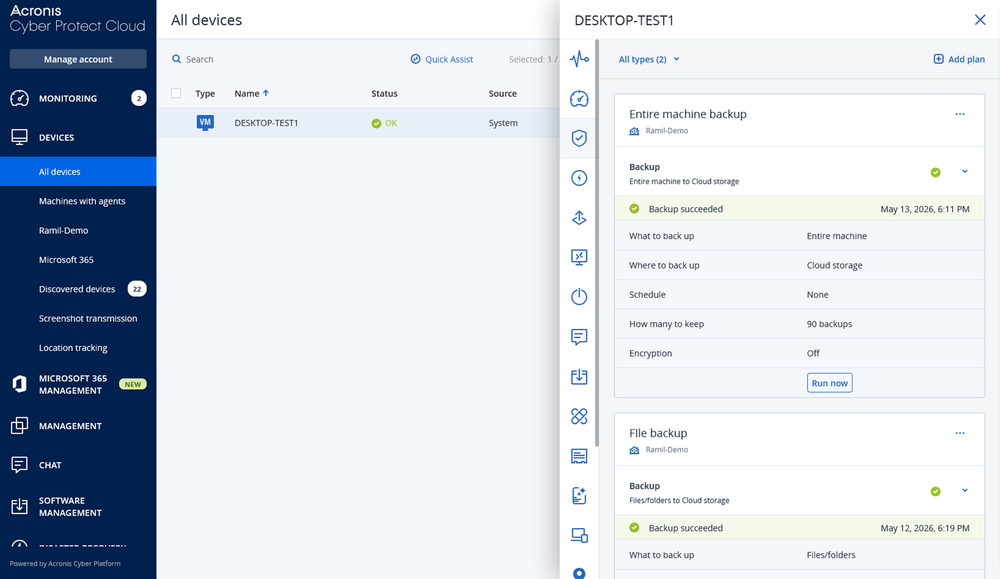Collapse the Backup section of Entire machine backup
Viewport: 1000px width, 579px height.
[965, 172]
